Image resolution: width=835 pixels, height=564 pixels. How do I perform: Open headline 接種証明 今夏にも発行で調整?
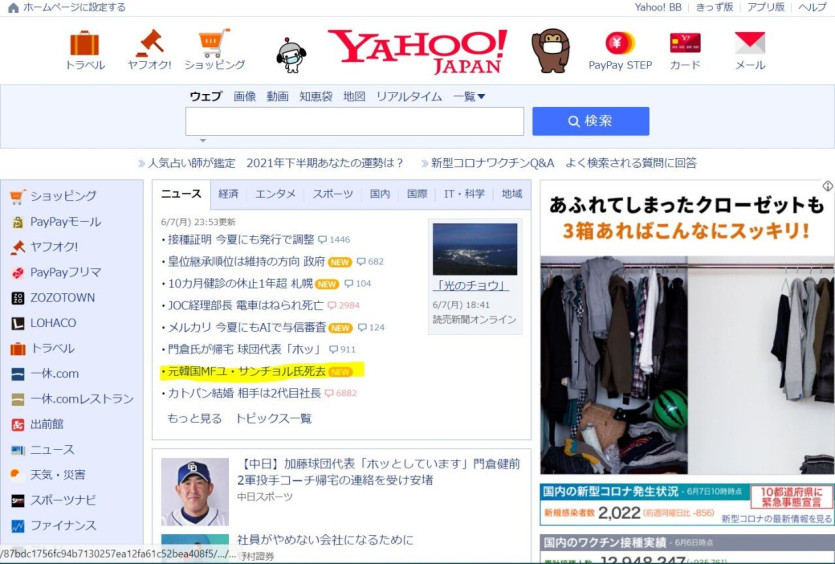(x=241, y=240)
